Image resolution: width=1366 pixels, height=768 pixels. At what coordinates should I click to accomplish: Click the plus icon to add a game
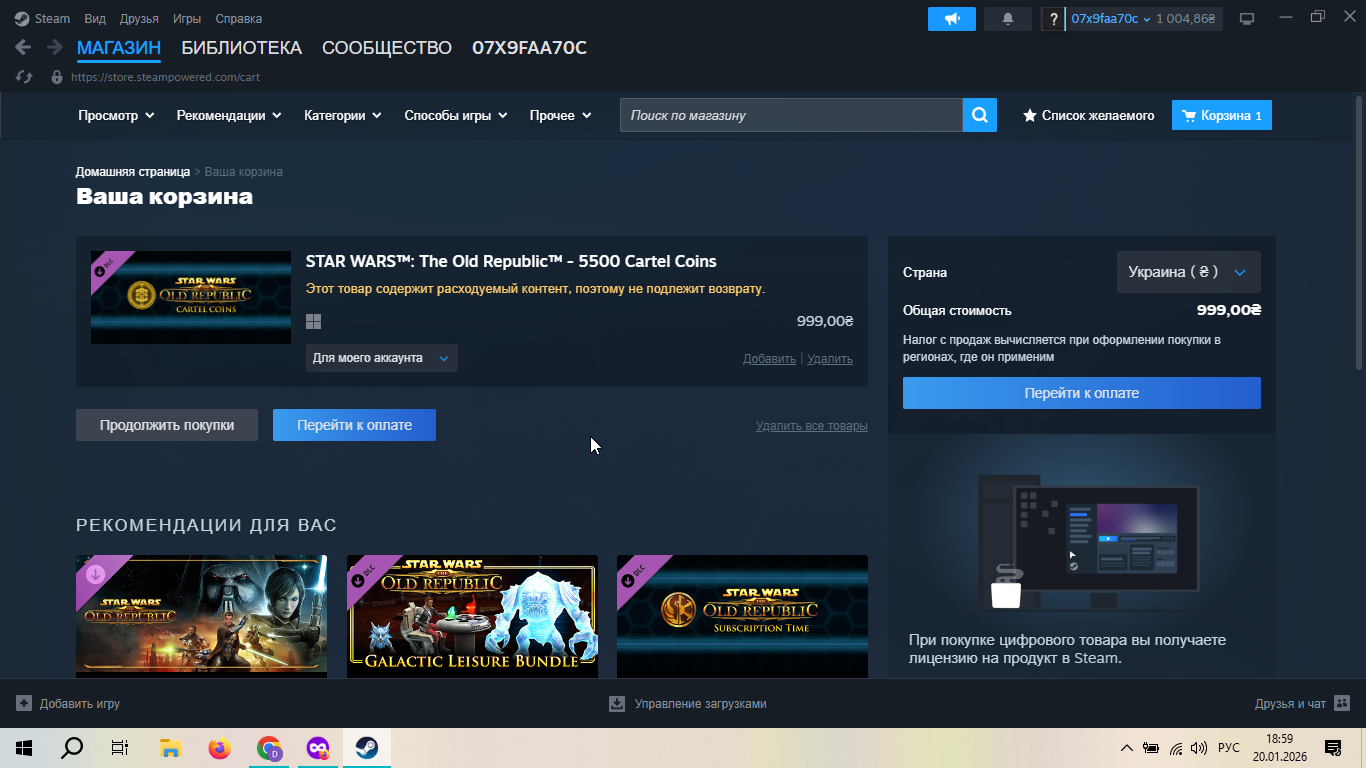point(24,704)
